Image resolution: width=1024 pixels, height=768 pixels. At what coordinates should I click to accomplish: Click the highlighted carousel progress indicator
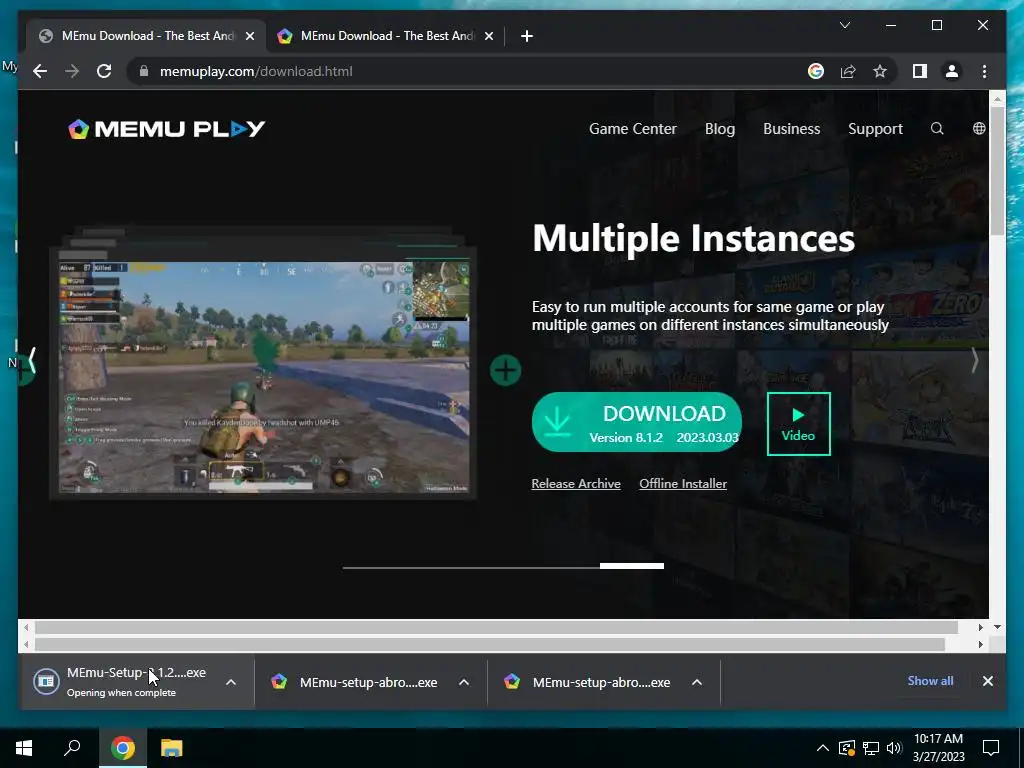632,566
